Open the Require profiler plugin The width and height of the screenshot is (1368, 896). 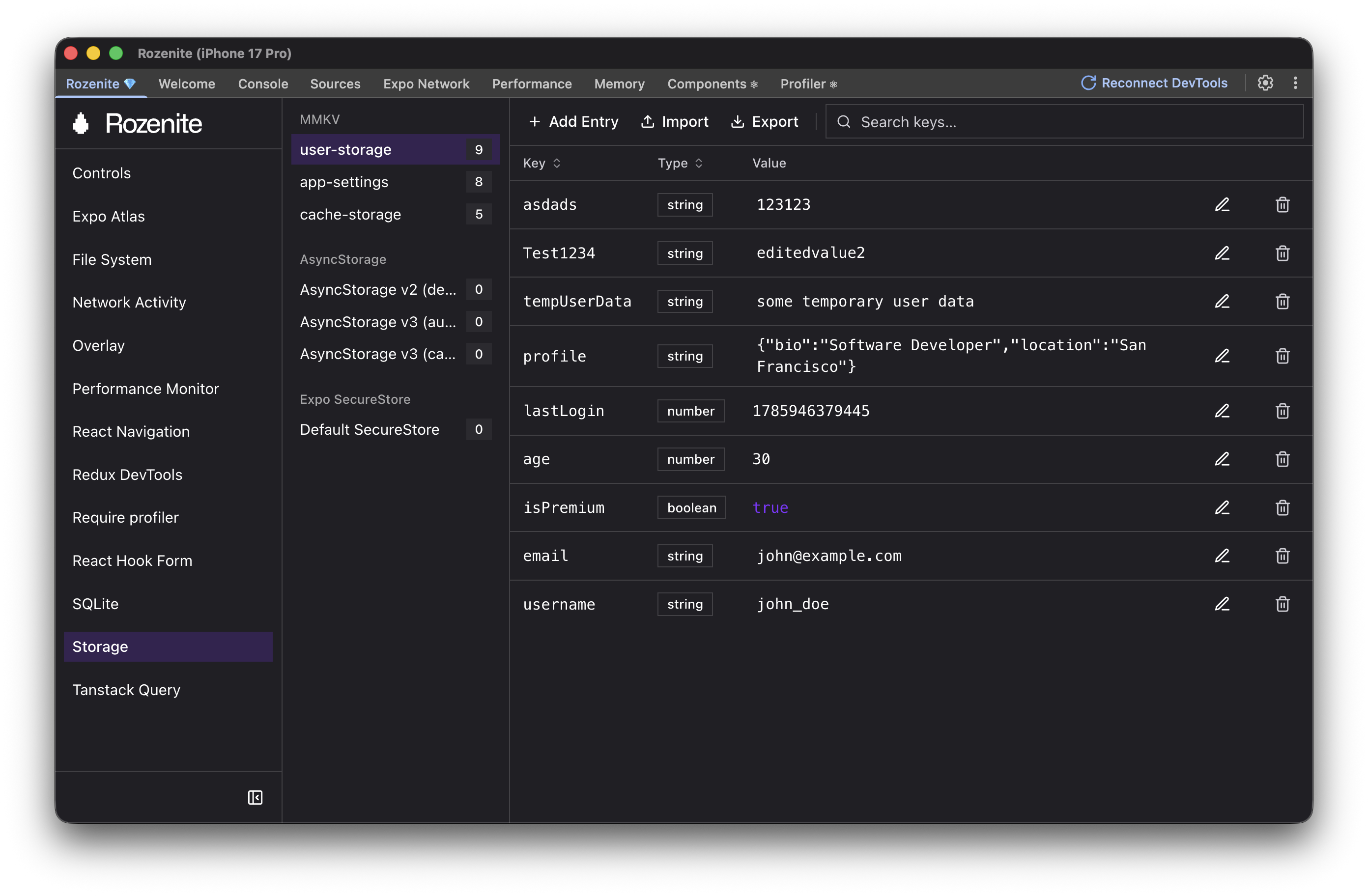tap(168, 518)
